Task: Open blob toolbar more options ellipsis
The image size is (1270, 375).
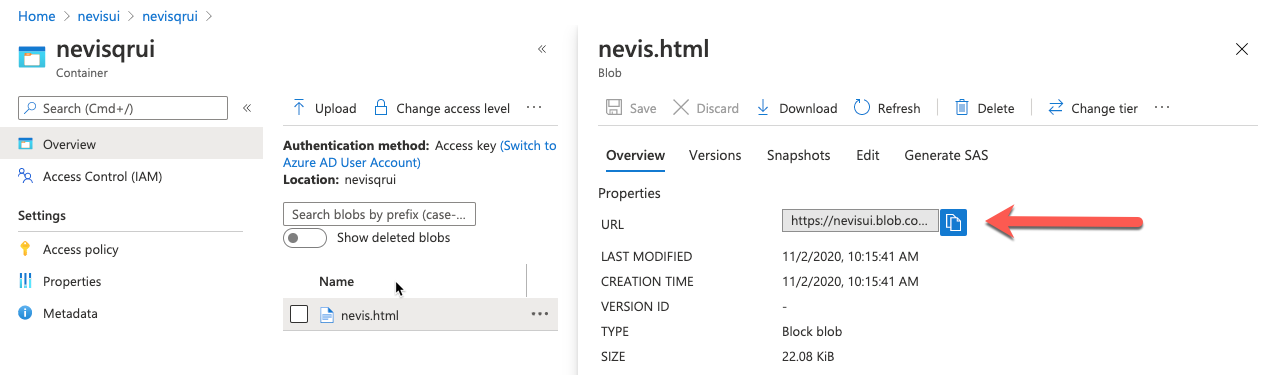Action: (x=1161, y=107)
